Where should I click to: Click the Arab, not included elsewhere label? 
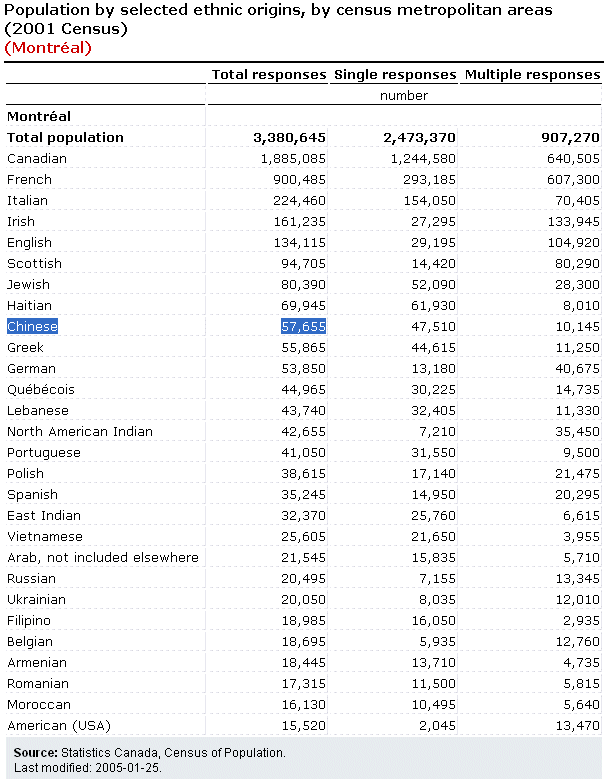coord(103,557)
